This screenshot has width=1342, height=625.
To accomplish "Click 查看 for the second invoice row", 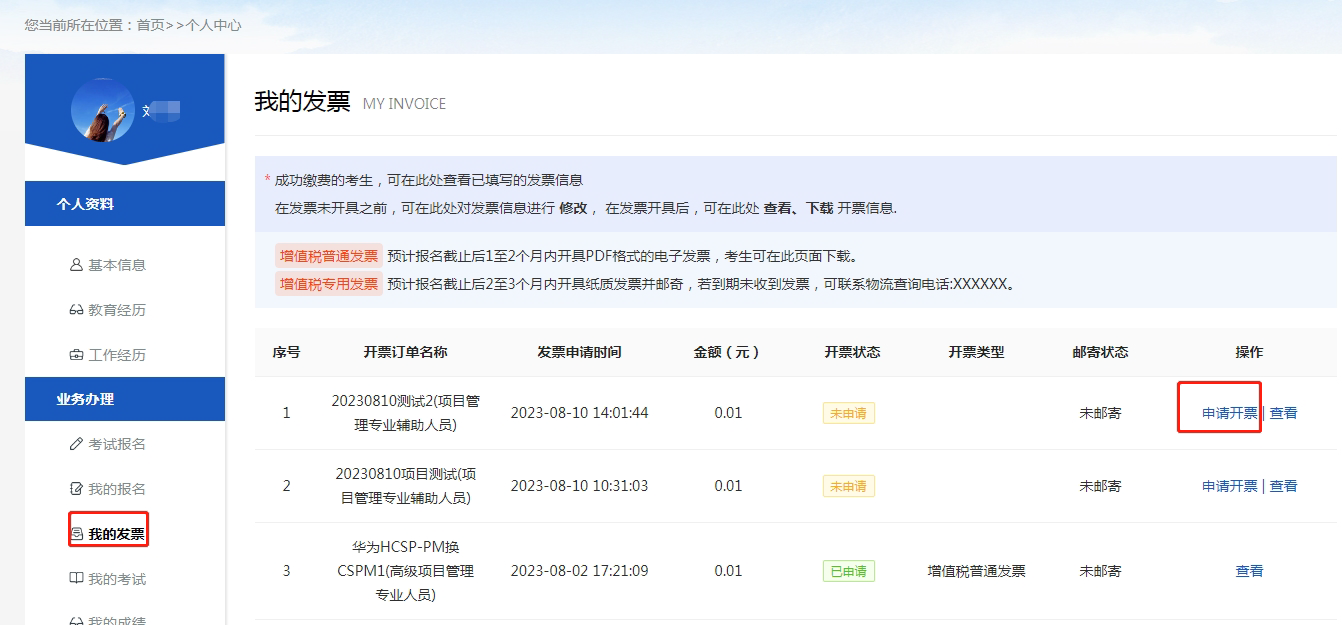I will 1283,486.
